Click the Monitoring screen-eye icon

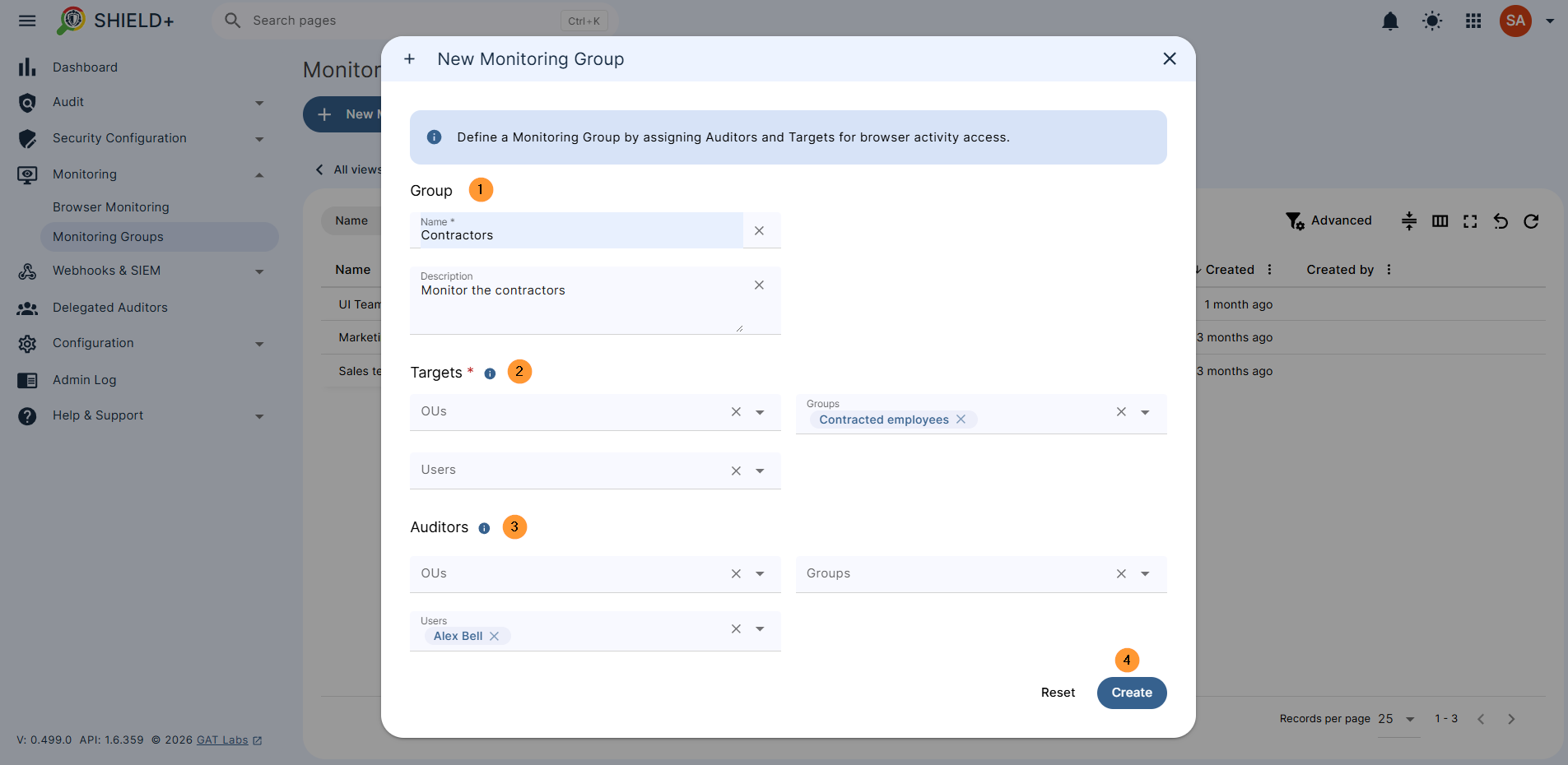[x=27, y=174]
